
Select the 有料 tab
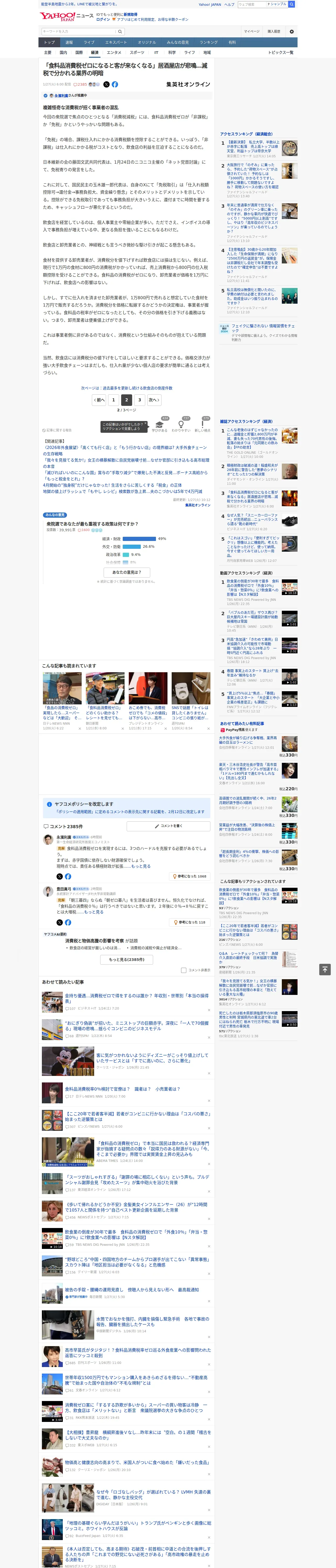232,43
